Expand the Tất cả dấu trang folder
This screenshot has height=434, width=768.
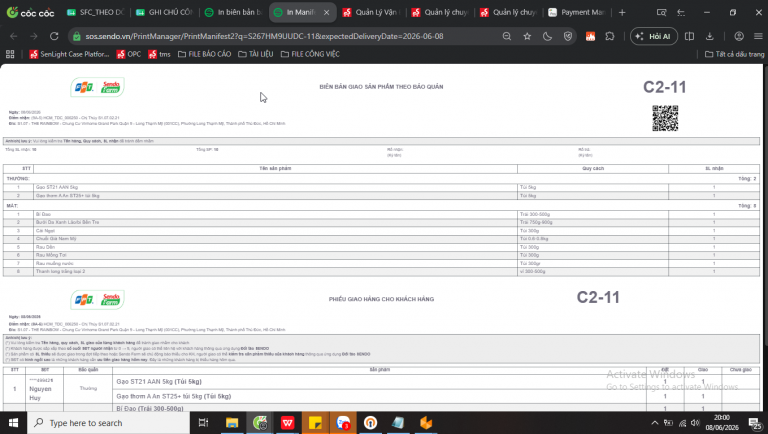click(x=734, y=54)
